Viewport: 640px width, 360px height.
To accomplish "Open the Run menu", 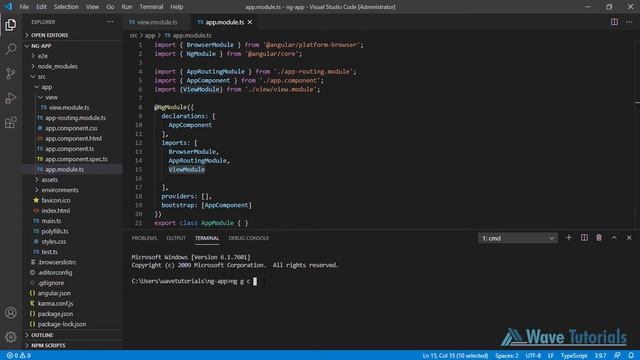I will pos(127,7).
